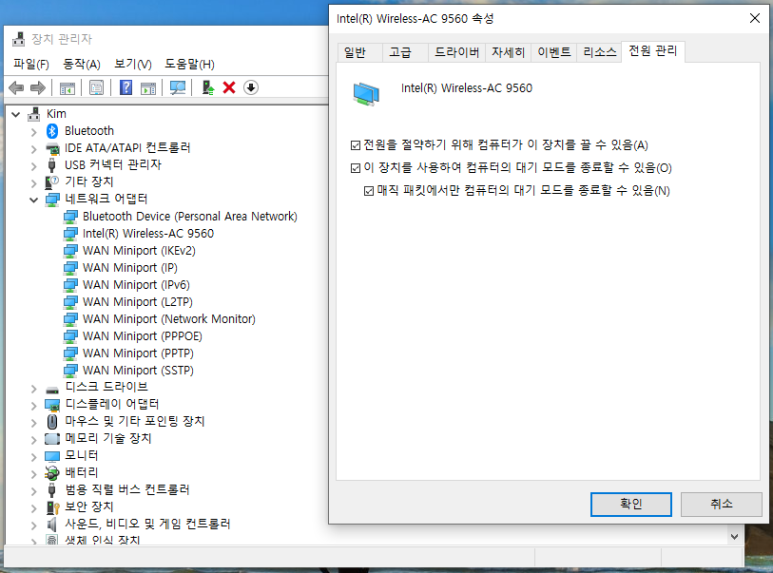Click the Update driver toolbar icon
The width and height of the screenshot is (773, 573).
[x=208, y=88]
